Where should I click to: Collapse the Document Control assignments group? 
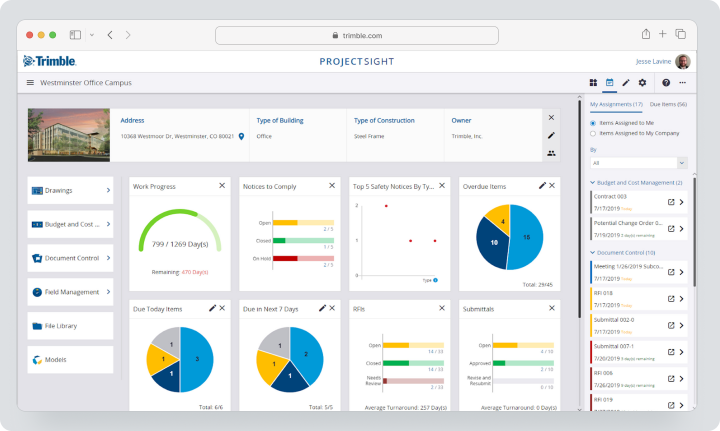592,252
